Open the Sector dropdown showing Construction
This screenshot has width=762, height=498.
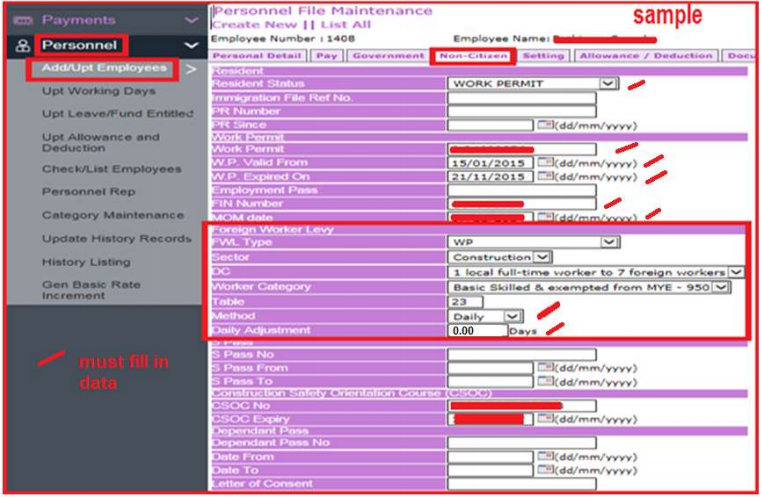point(541,257)
